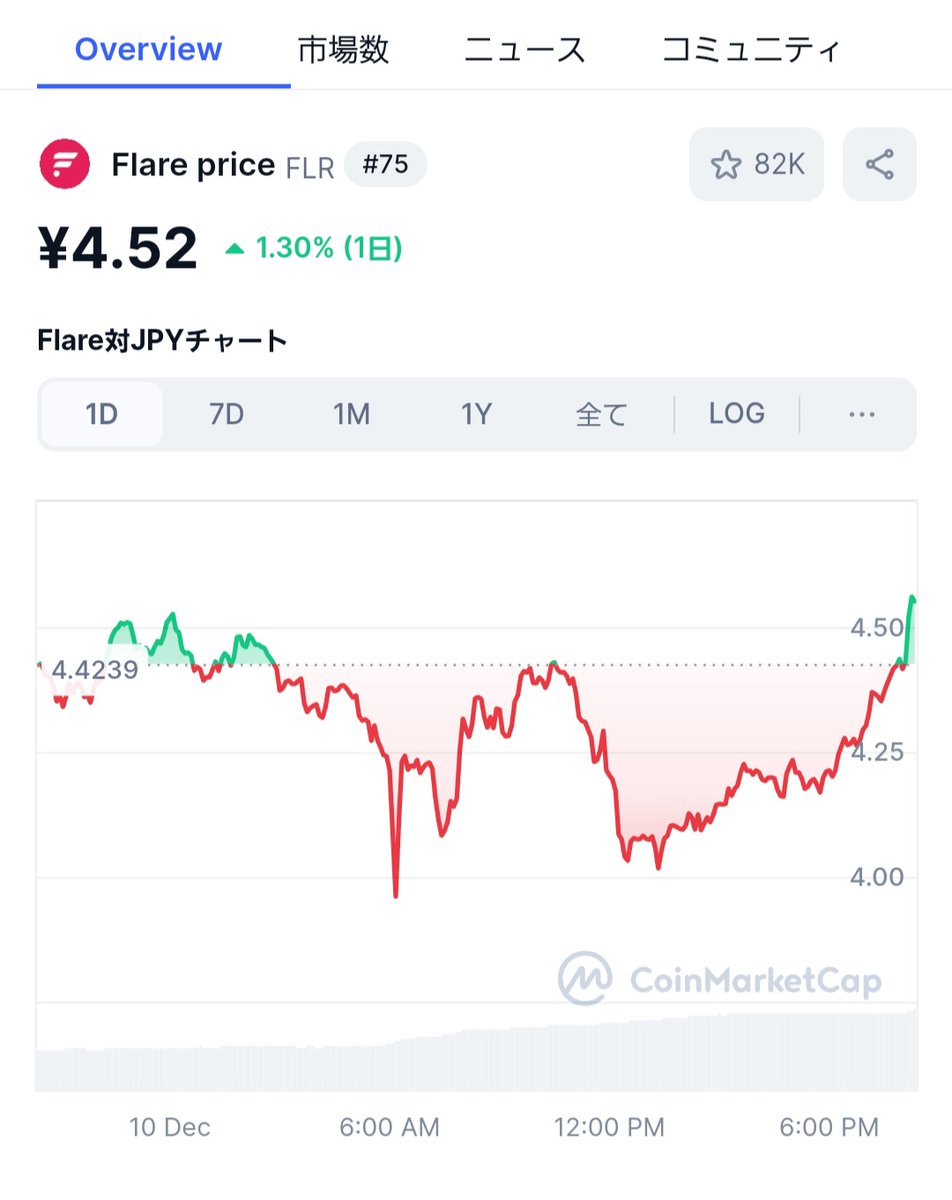Tap the volume bars under the chart
The image size is (952, 1200).
[x=476, y=1050]
